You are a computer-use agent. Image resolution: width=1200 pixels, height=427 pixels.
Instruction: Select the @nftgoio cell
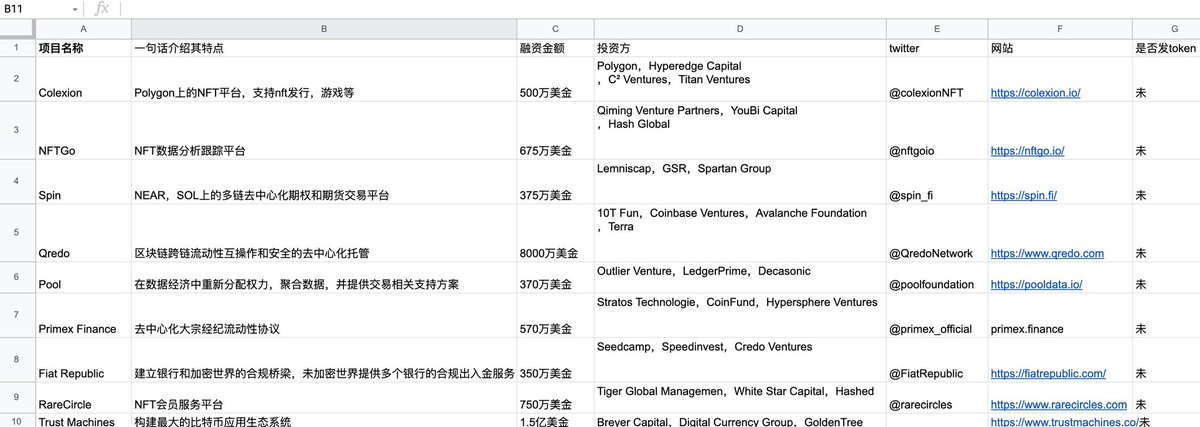(x=936, y=130)
